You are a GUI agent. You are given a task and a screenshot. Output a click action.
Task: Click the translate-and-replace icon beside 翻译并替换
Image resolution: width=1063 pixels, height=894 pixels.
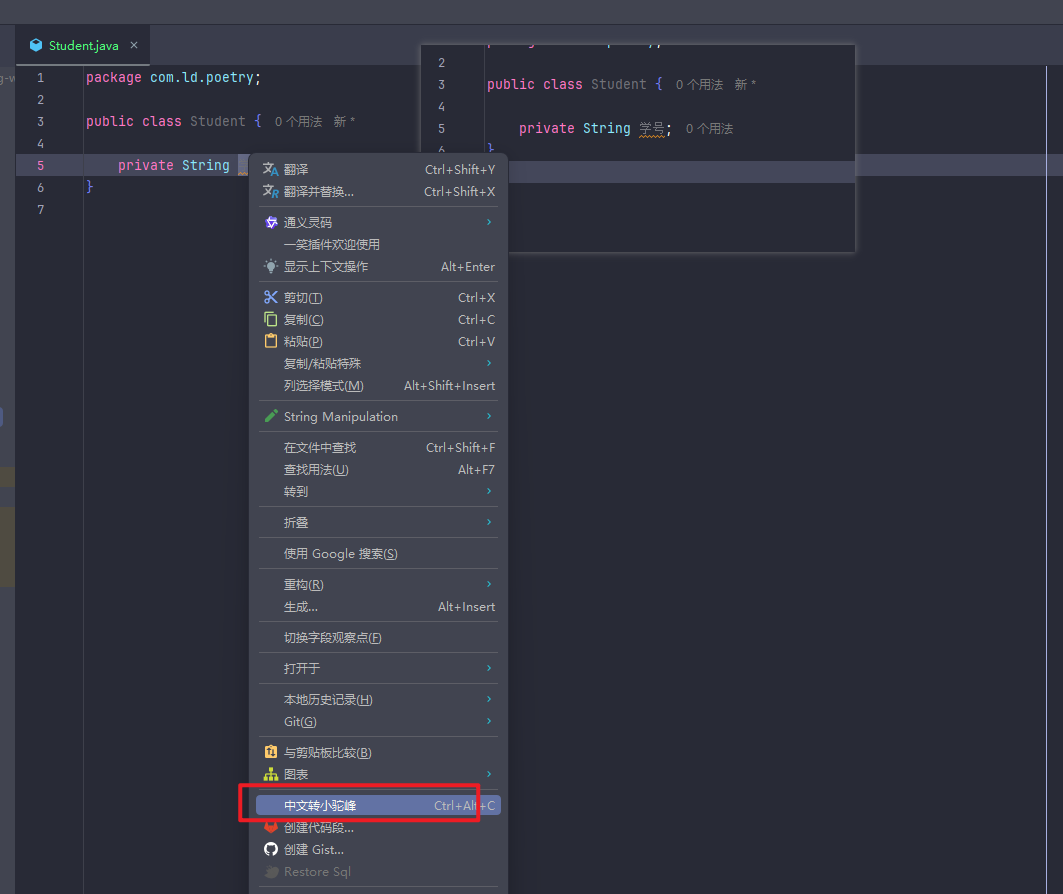click(x=270, y=192)
